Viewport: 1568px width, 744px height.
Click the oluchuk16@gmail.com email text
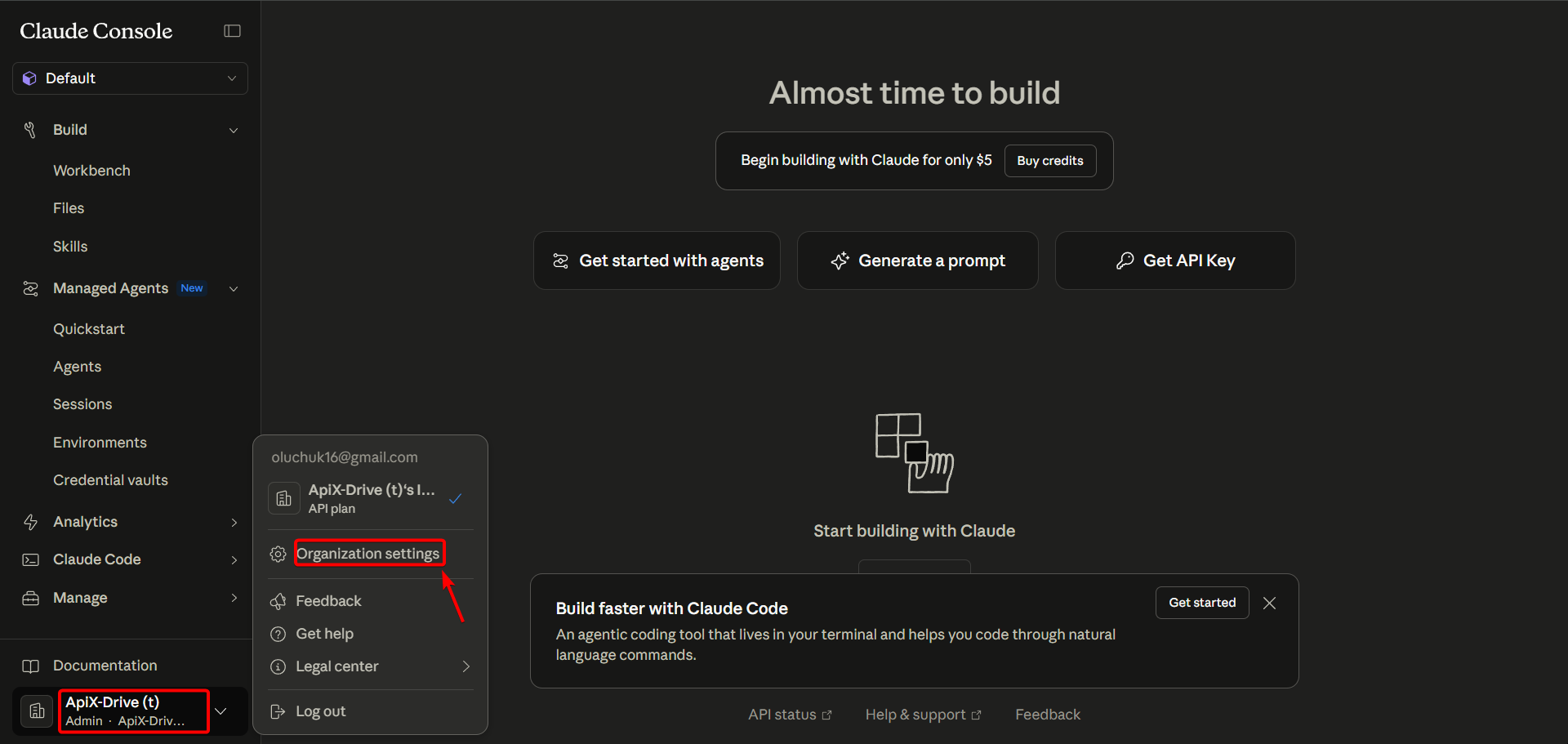coord(345,457)
